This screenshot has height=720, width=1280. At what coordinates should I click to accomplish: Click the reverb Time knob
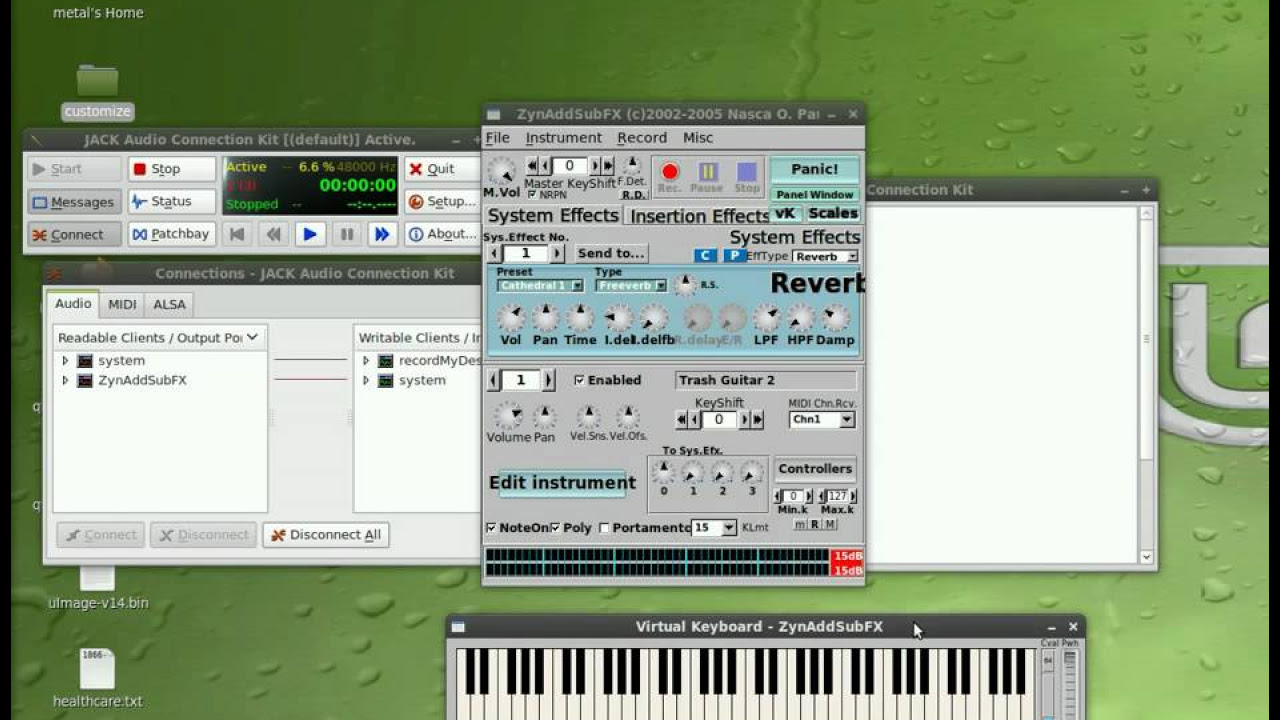[x=580, y=319]
